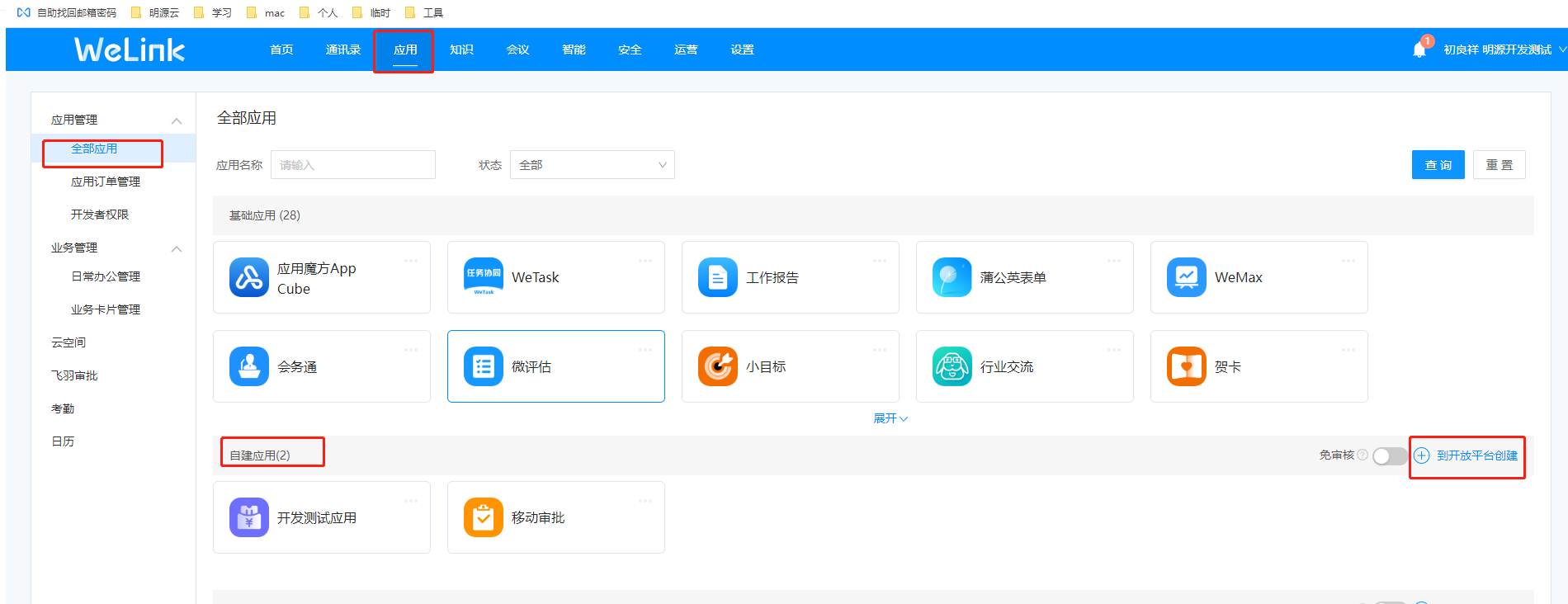The height and width of the screenshot is (604, 1568).
Task: Click the 重置 button
Action: [x=1500, y=165]
